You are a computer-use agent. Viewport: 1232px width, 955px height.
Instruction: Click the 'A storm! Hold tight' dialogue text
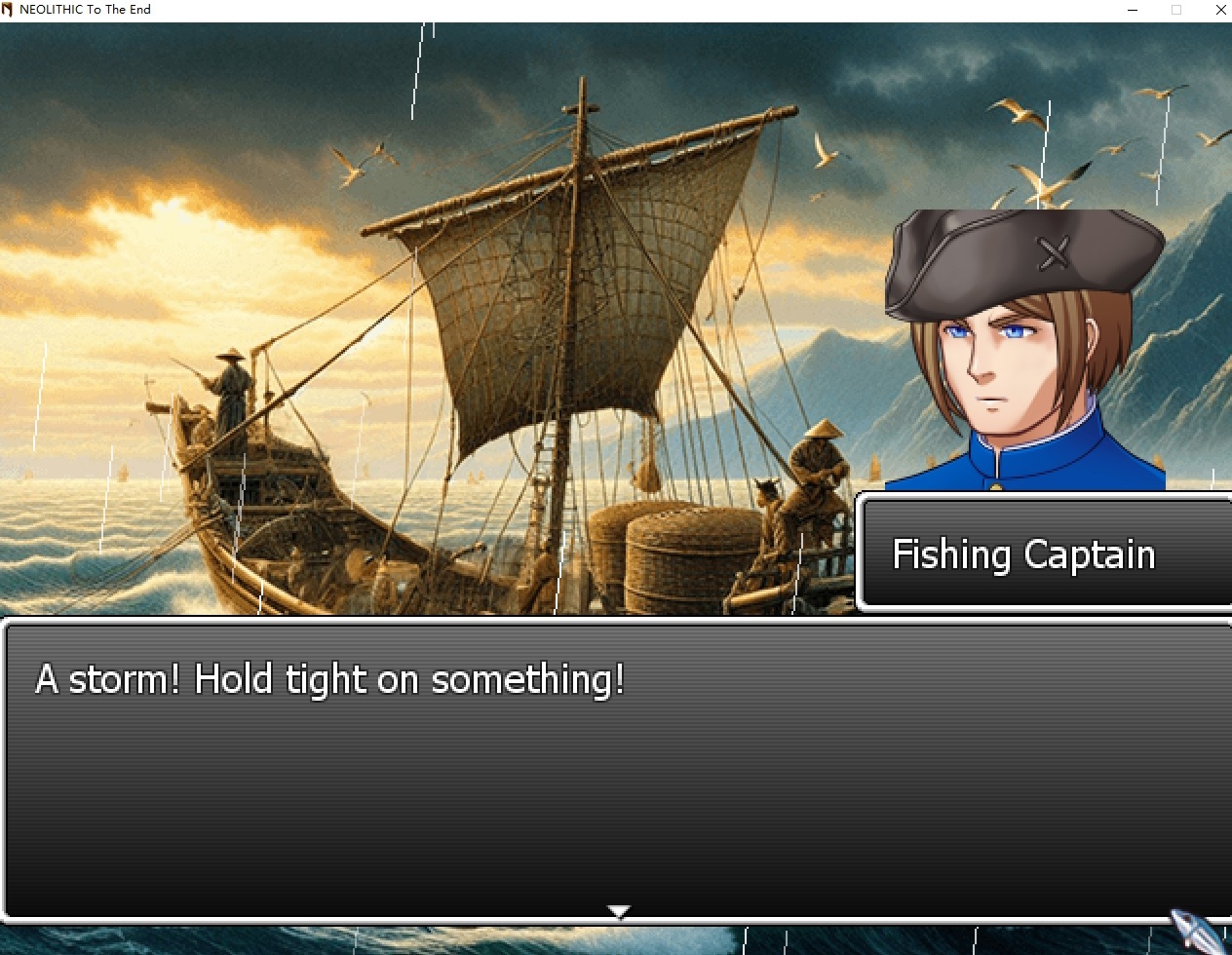click(329, 679)
